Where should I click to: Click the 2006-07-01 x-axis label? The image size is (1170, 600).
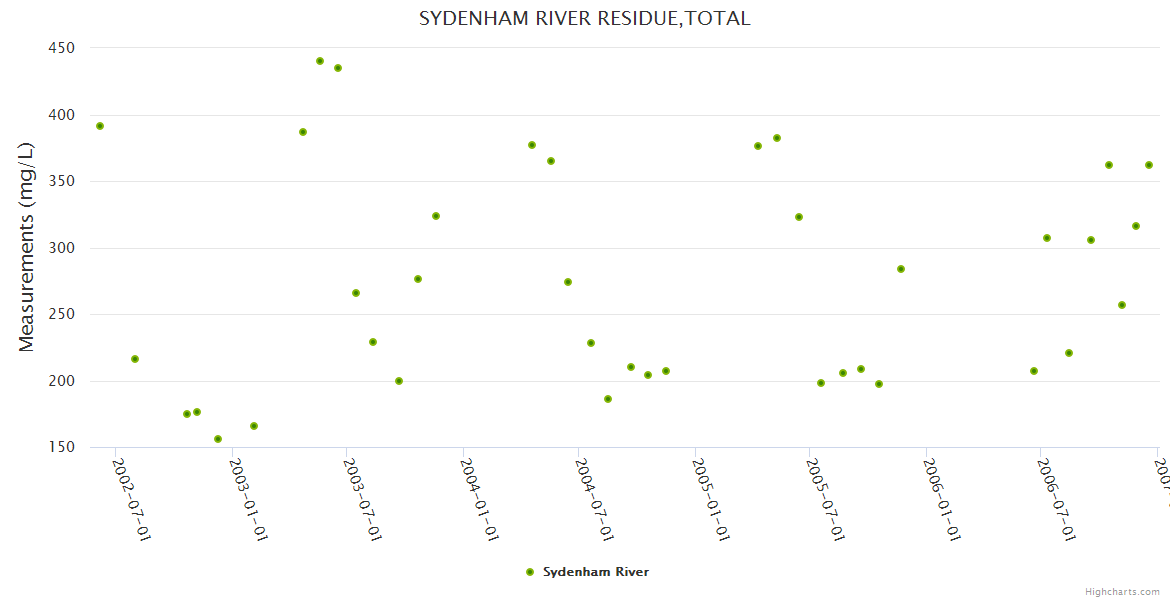point(1056,499)
